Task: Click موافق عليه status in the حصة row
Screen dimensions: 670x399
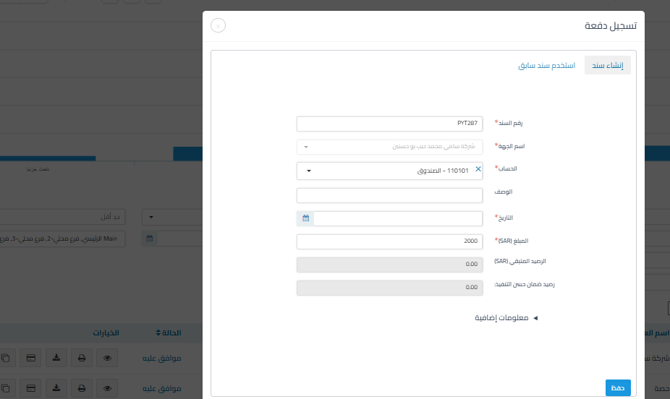Action: (x=162, y=388)
